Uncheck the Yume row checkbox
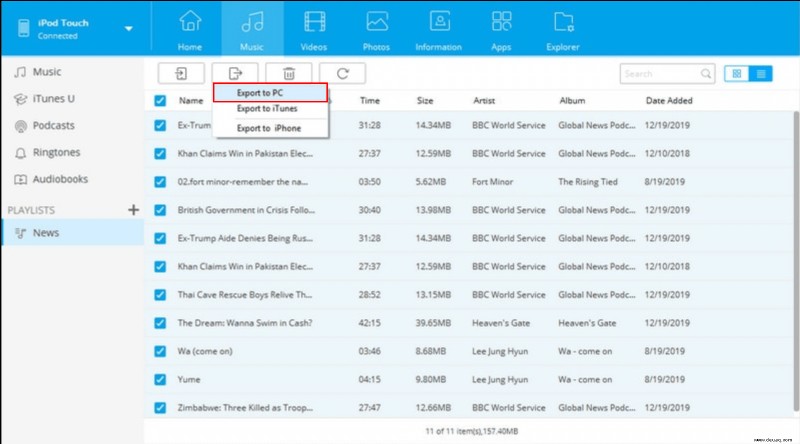Viewport: 800px width, 444px height. tap(160, 379)
